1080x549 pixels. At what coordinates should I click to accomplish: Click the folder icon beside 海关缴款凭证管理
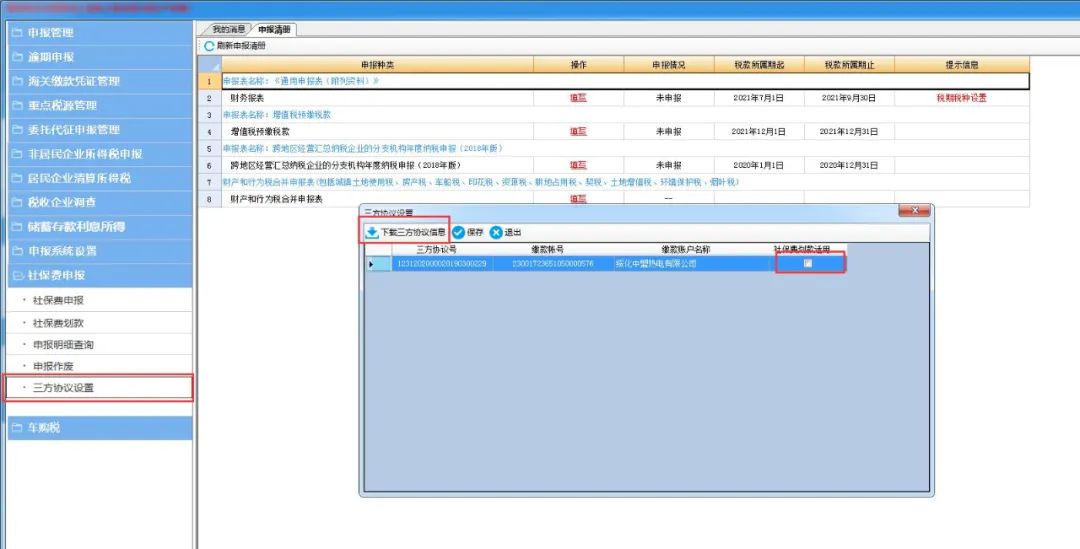(x=17, y=81)
